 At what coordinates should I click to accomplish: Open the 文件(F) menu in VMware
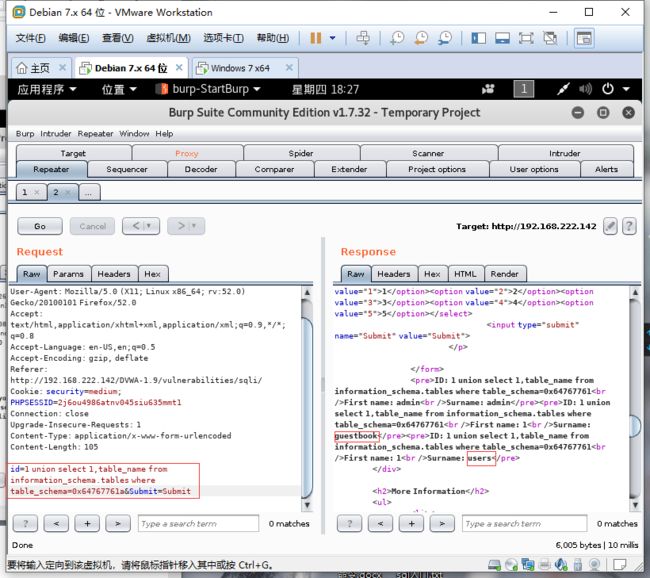coord(30,38)
